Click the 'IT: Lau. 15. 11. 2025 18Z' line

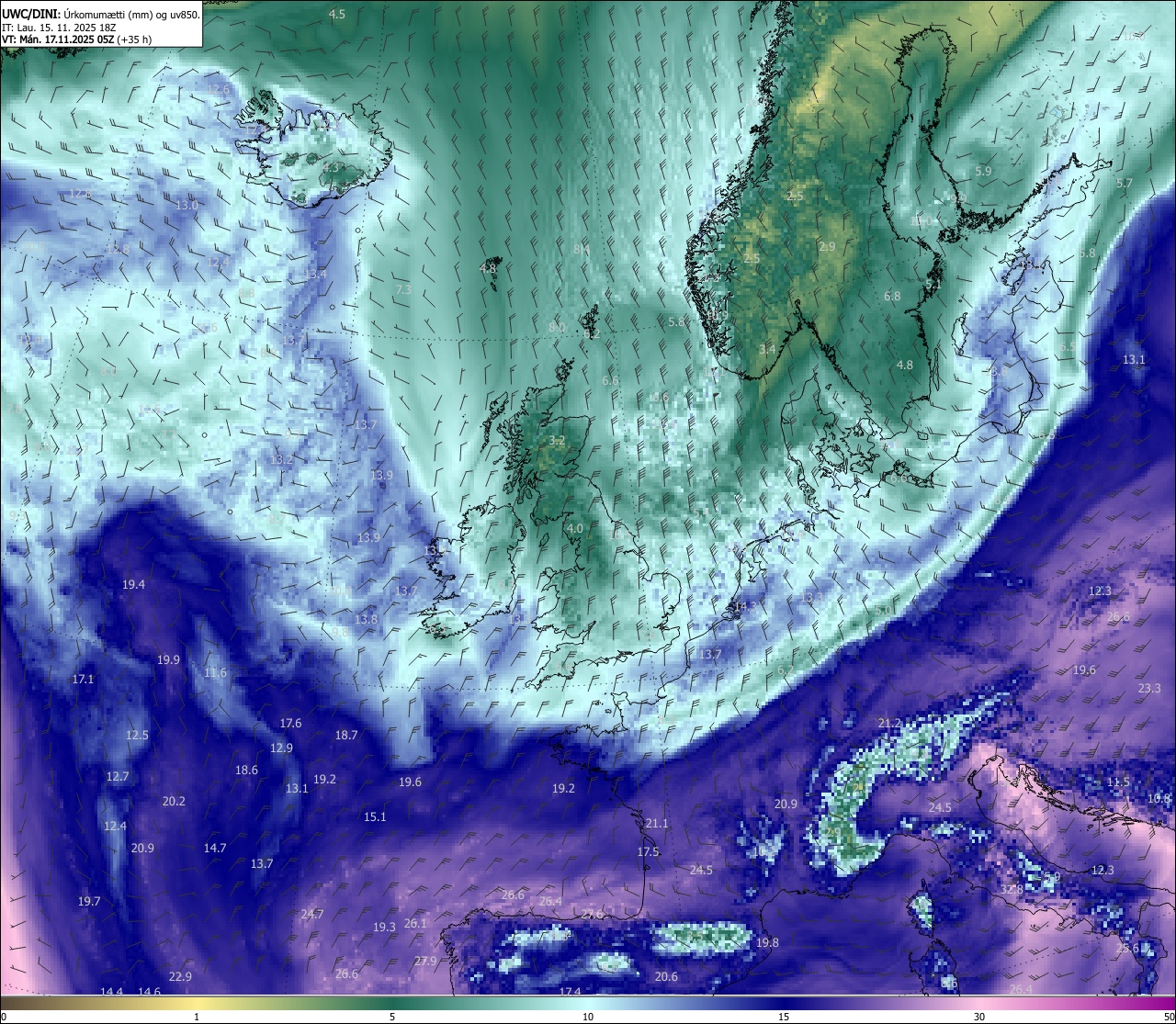coord(57,28)
